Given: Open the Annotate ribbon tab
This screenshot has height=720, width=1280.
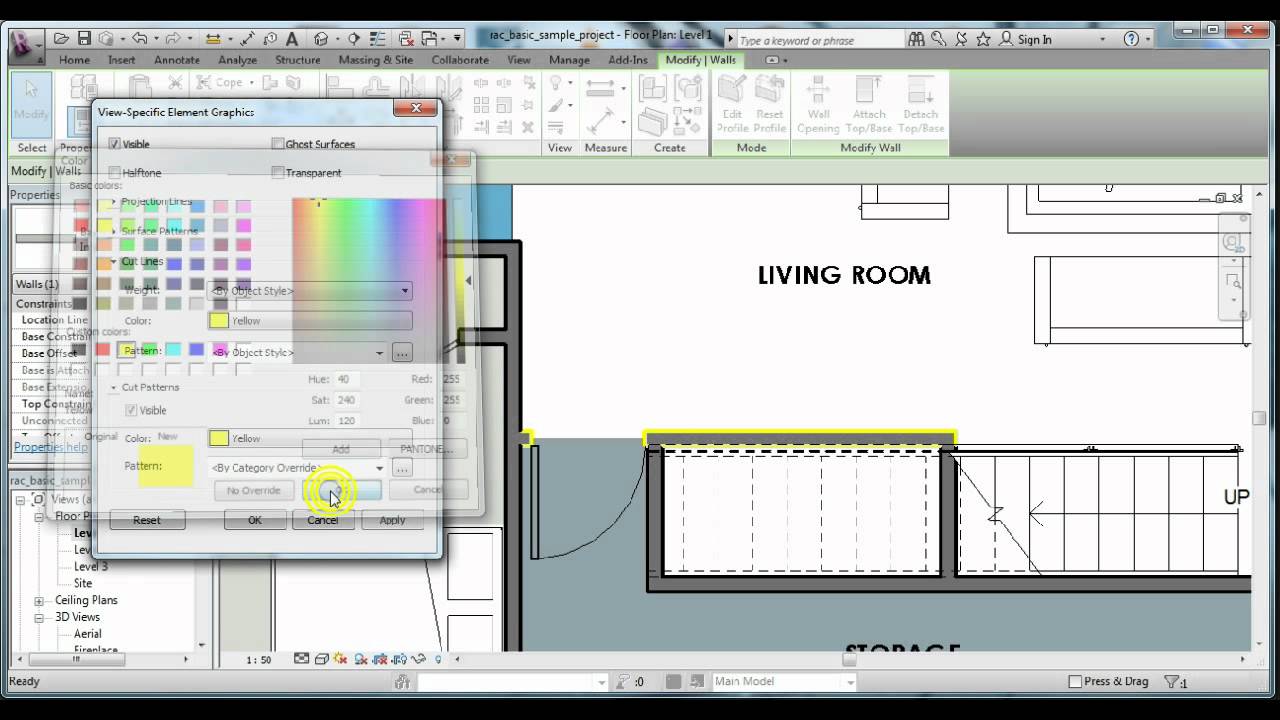Looking at the screenshot, I should (177, 60).
